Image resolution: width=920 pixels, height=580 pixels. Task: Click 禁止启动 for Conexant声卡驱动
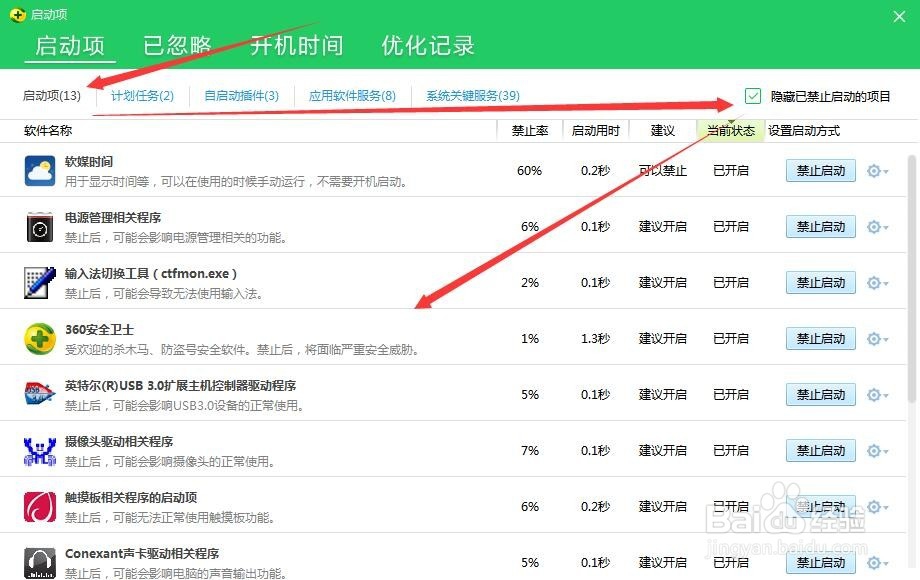pos(820,563)
